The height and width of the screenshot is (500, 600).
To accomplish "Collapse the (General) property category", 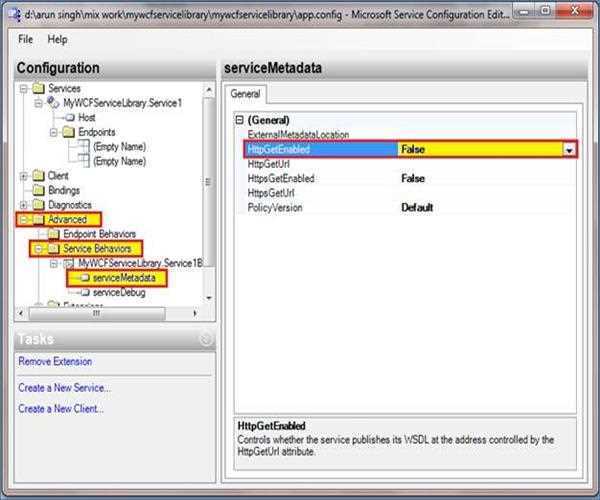I will (x=239, y=120).
